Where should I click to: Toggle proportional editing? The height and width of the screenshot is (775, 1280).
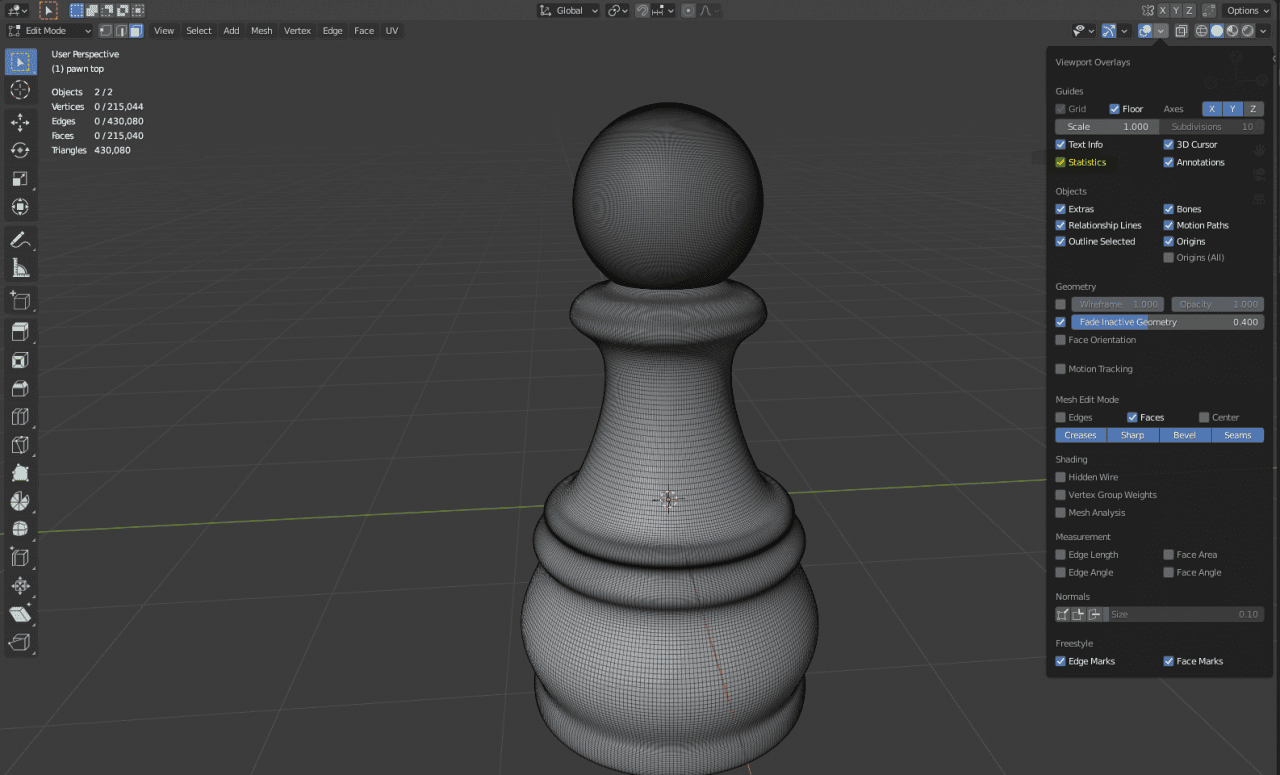pyautogui.click(x=686, y=10)
